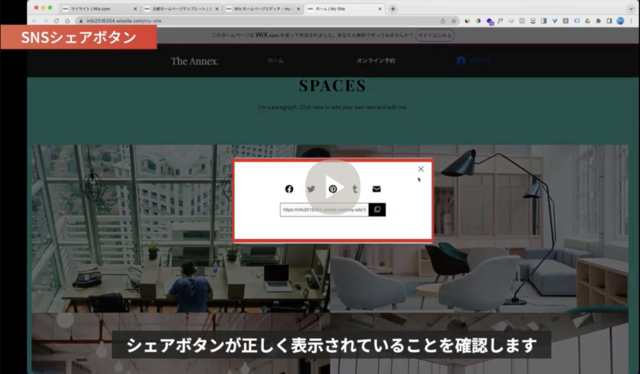Open the ホーム navigation menu item

(276, 60)
